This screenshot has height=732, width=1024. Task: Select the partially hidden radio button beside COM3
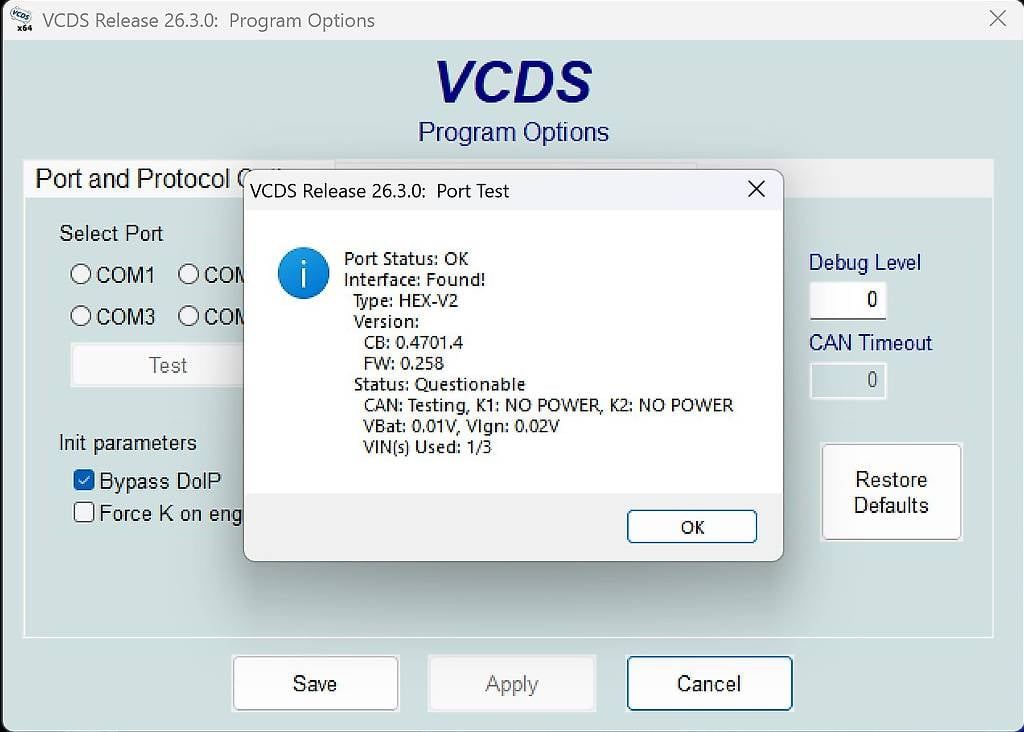tap(188, 316)
